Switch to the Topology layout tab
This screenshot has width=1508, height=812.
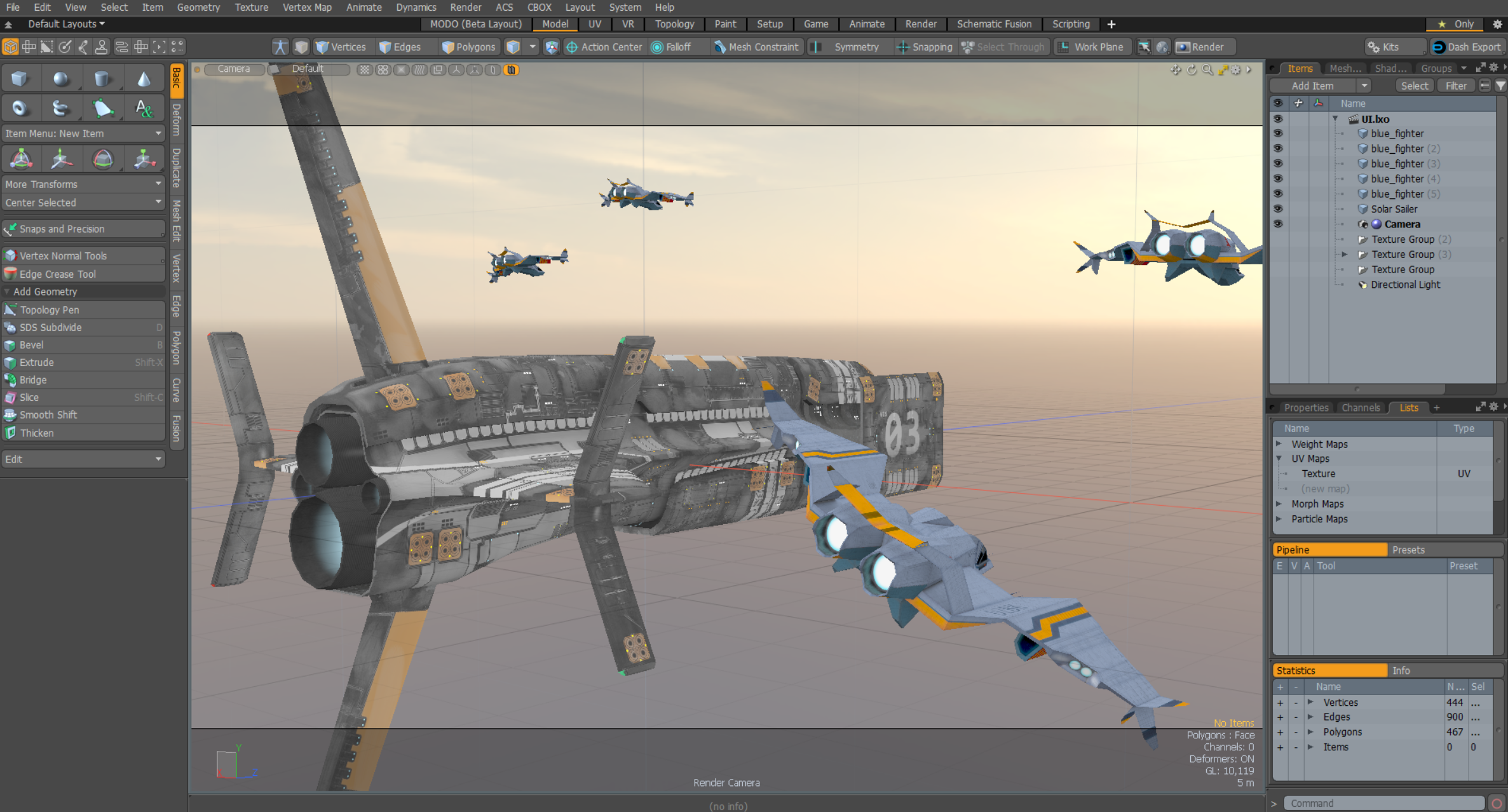(x=674, y=24)
